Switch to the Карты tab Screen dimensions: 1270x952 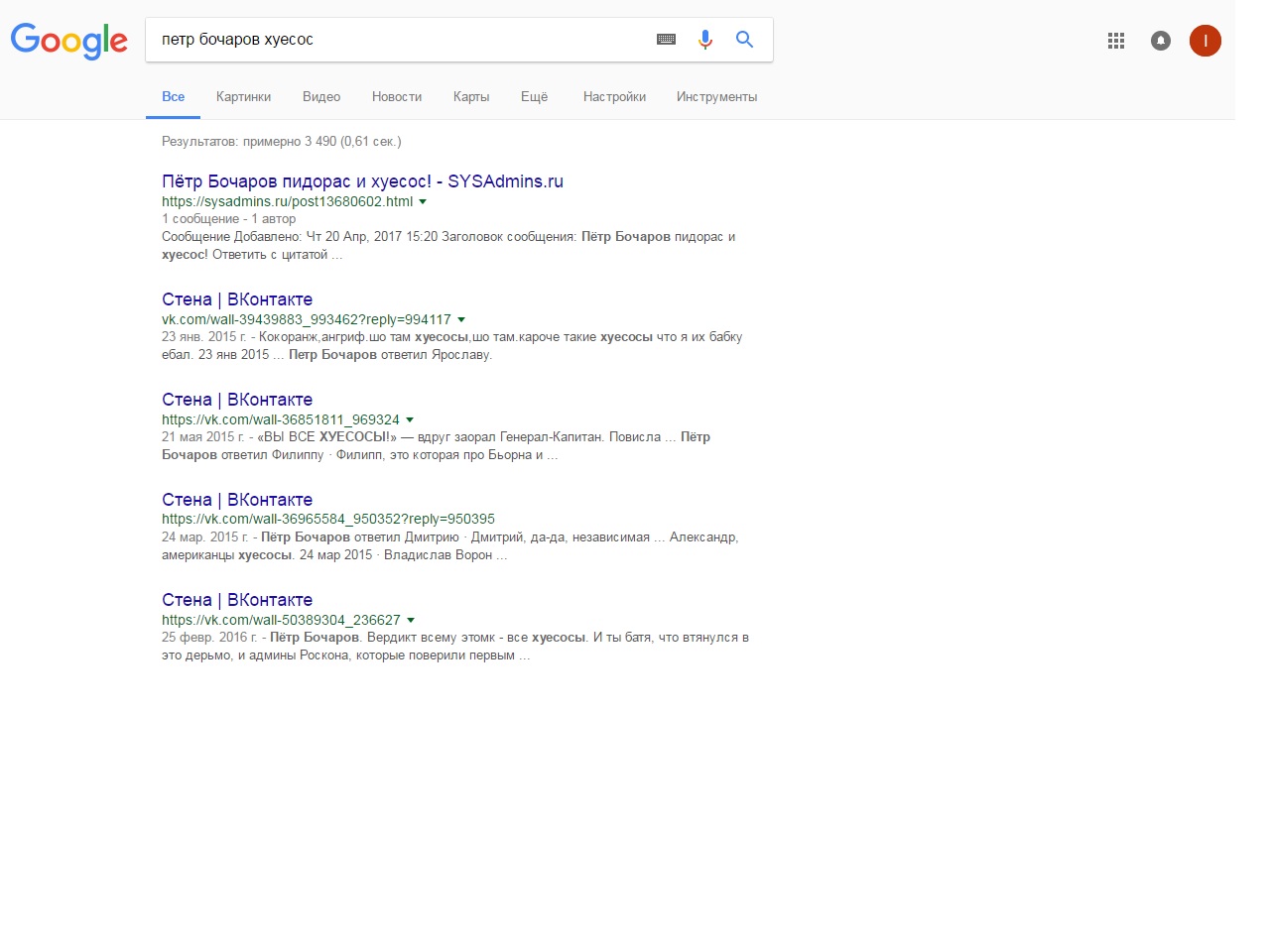tap(471, 96)
